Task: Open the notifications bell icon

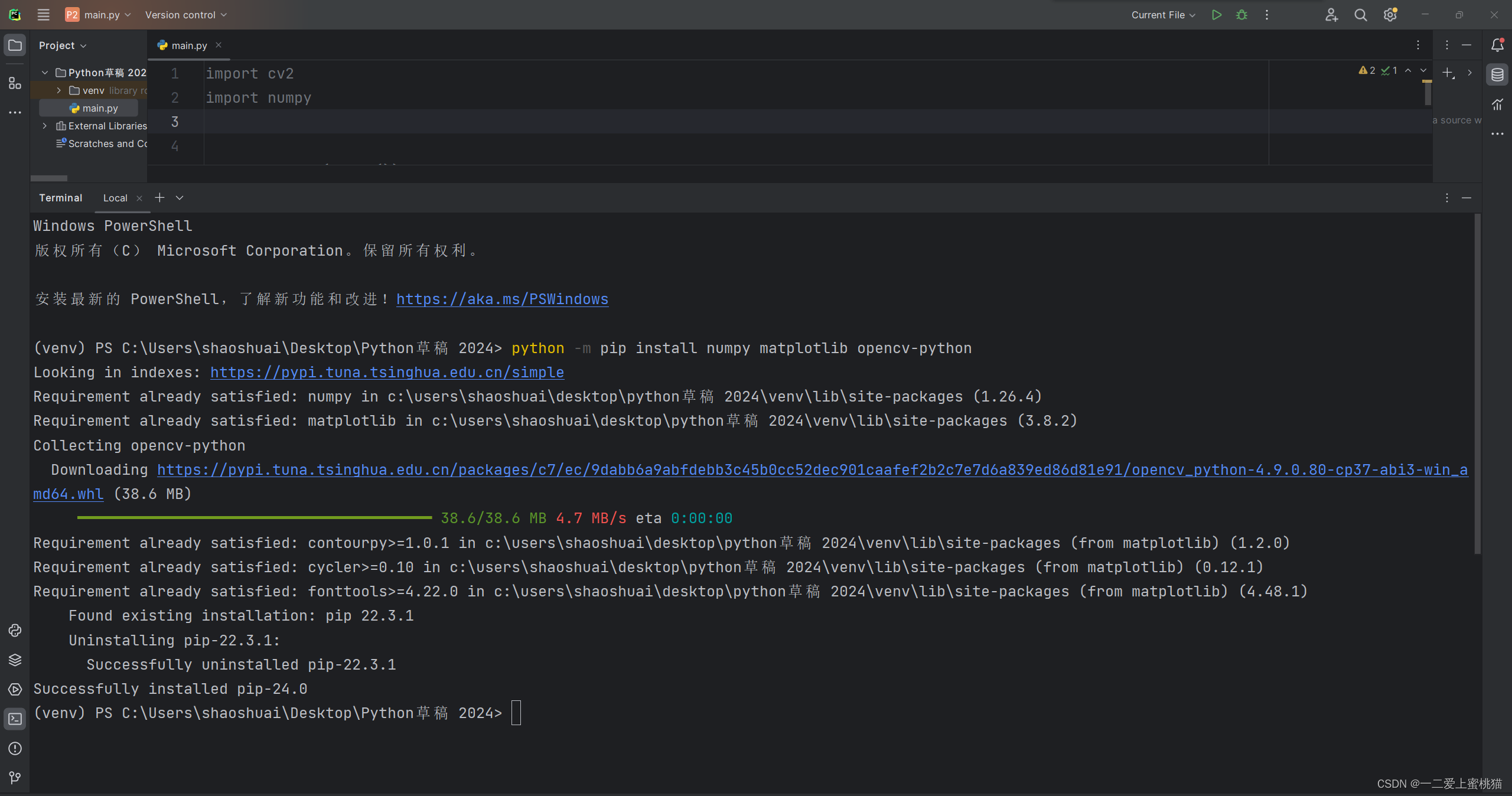Action: coord(1497,45)
